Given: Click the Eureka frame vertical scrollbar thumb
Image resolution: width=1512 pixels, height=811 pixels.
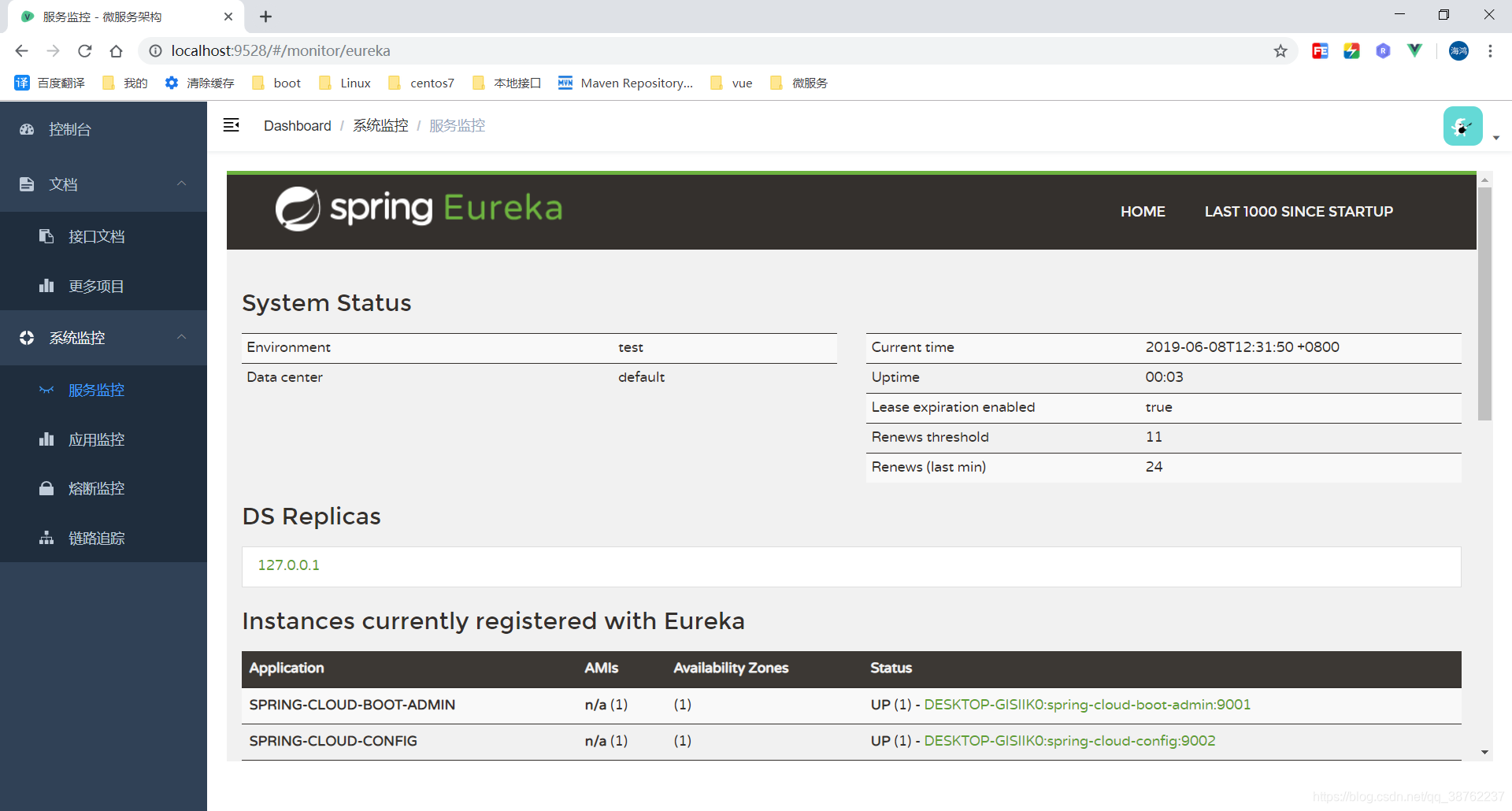Looking at the screenshot, I should 1484,303.
